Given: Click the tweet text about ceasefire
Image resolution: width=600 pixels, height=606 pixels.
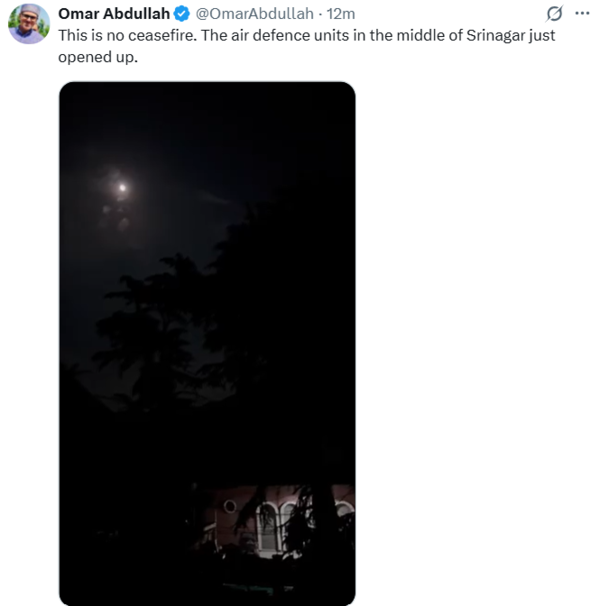Looking at the screenshot, I should click(x=307, y=46).
